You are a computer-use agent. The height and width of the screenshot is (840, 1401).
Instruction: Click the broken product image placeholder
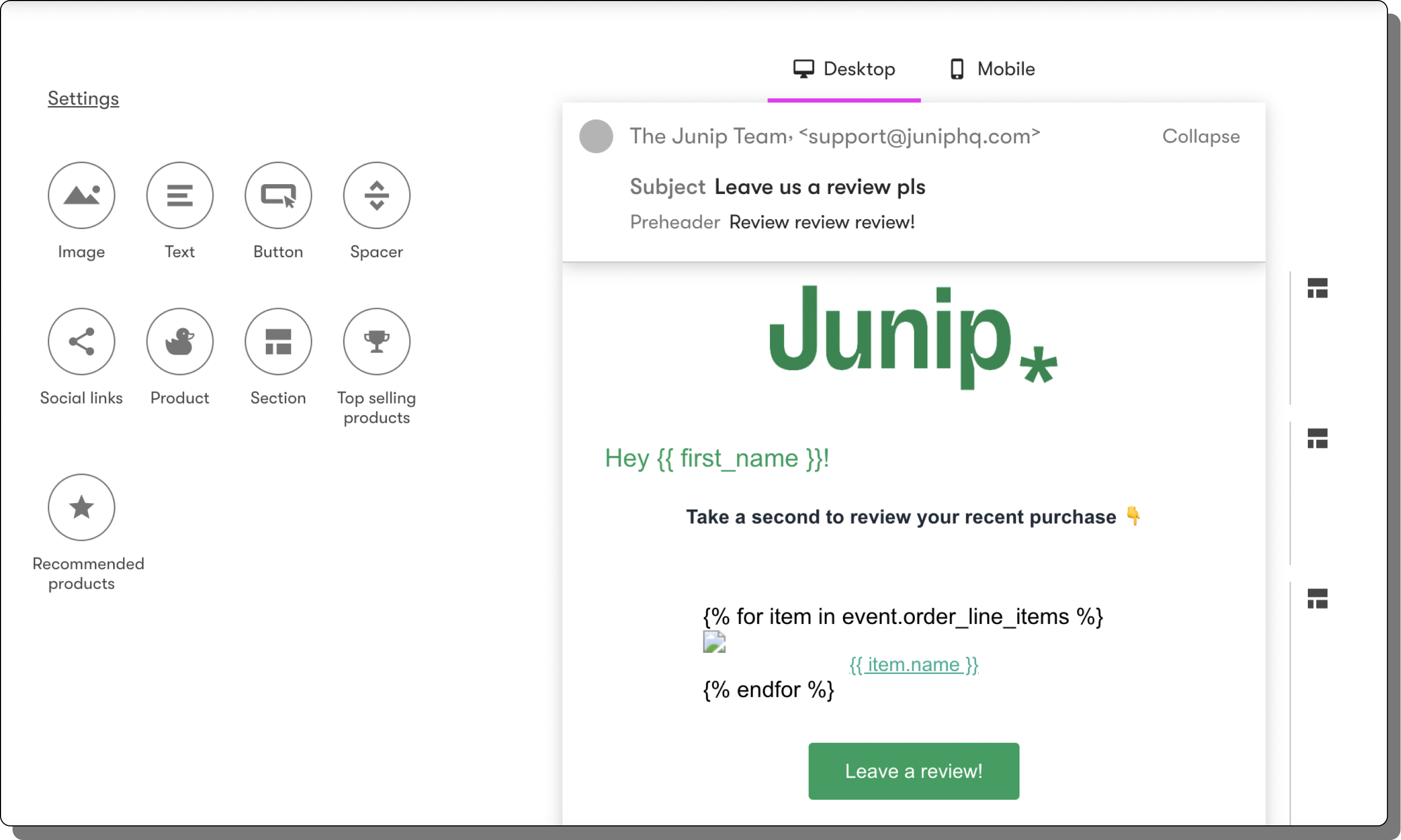pyautogui.click(x=713, y=642)
